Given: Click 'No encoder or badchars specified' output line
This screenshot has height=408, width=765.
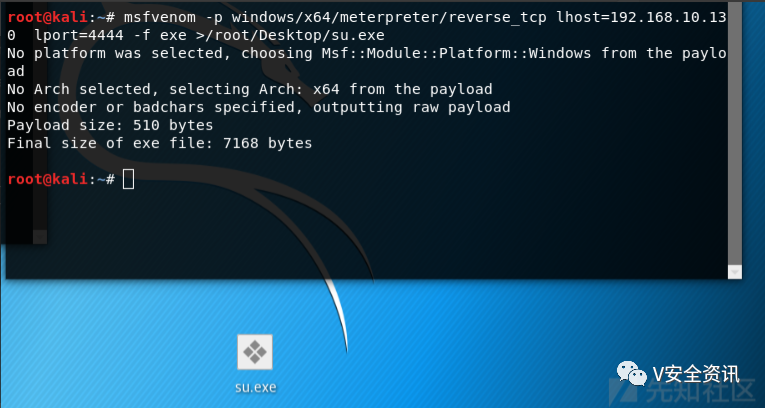Looking at the screenshot, I should (259, 107).
